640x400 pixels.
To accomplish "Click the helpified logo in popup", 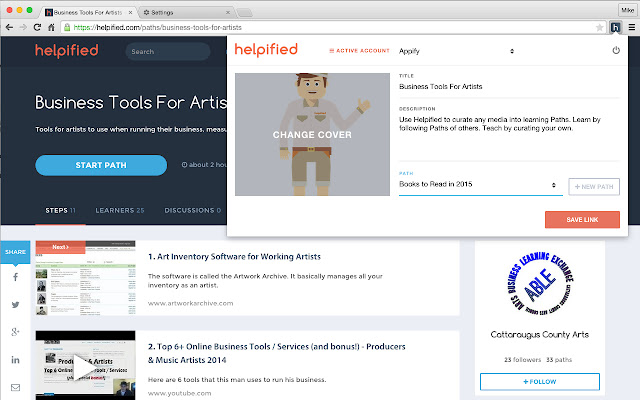I will (266, 50).
